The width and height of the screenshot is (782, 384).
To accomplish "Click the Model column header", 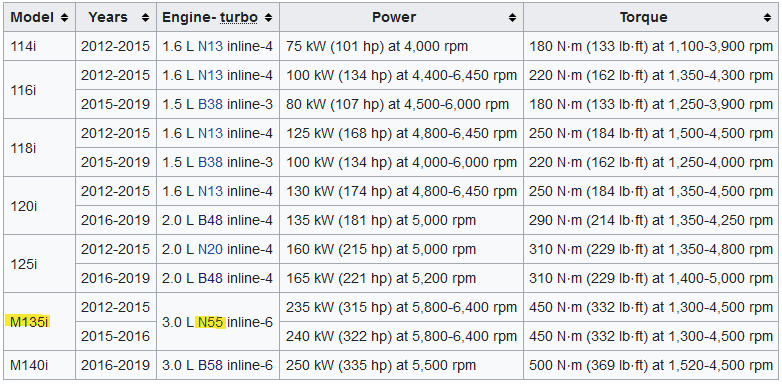I will point(39,17).
